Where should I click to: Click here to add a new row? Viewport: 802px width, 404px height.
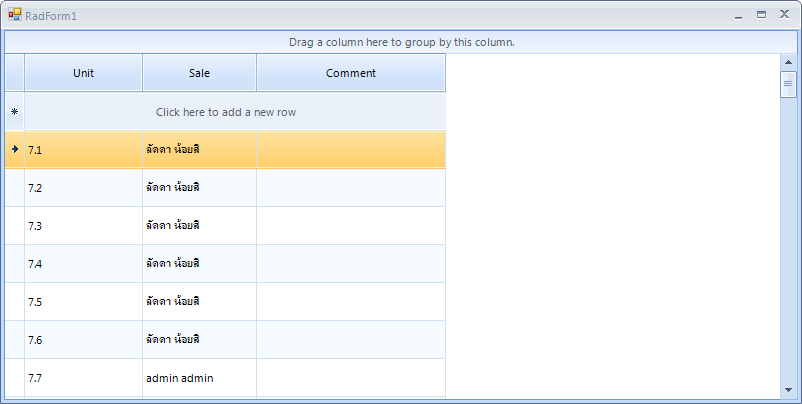[226, 112]
